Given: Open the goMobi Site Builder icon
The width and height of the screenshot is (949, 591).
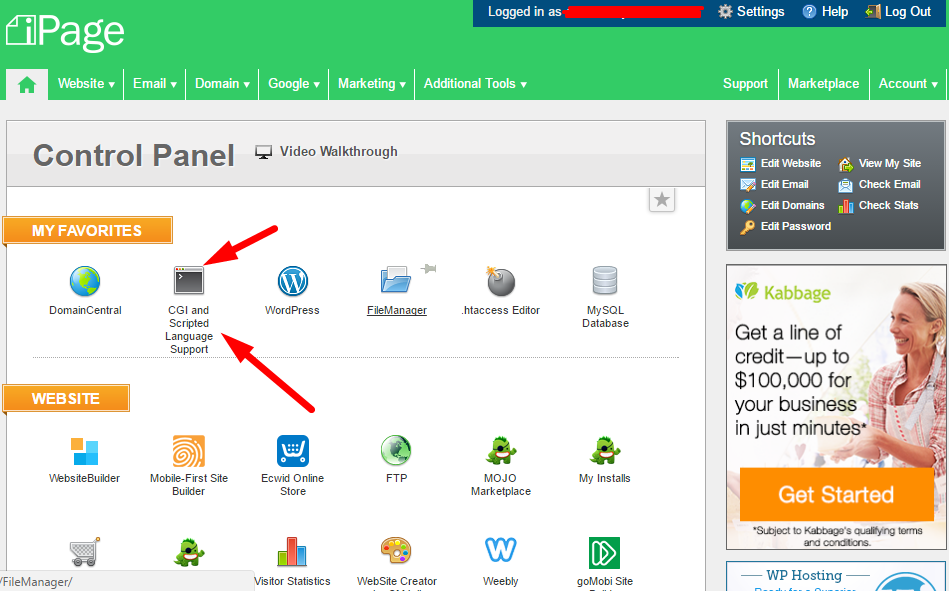Looking at the screenshot, I should [605, 553].
